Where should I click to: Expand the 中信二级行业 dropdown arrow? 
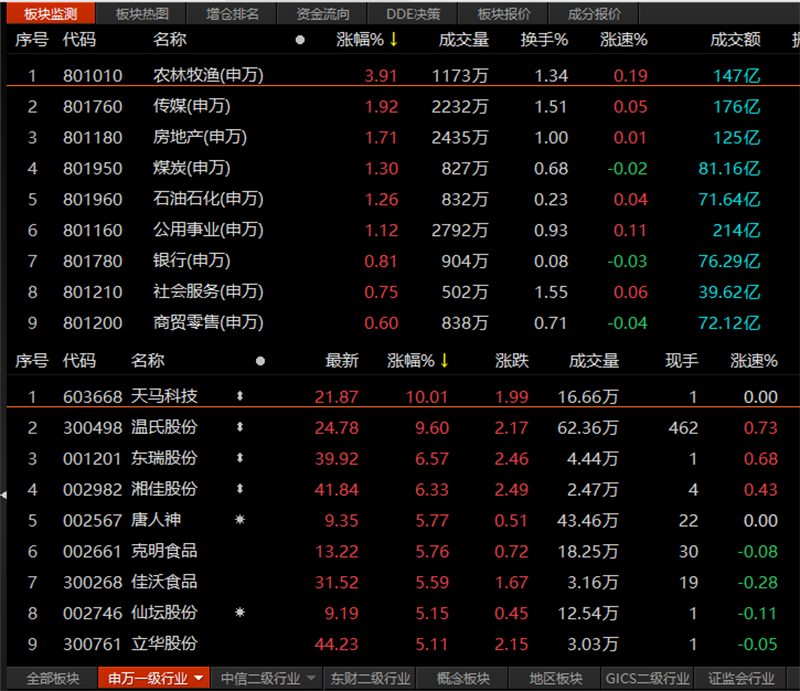(x=311, y=679)
